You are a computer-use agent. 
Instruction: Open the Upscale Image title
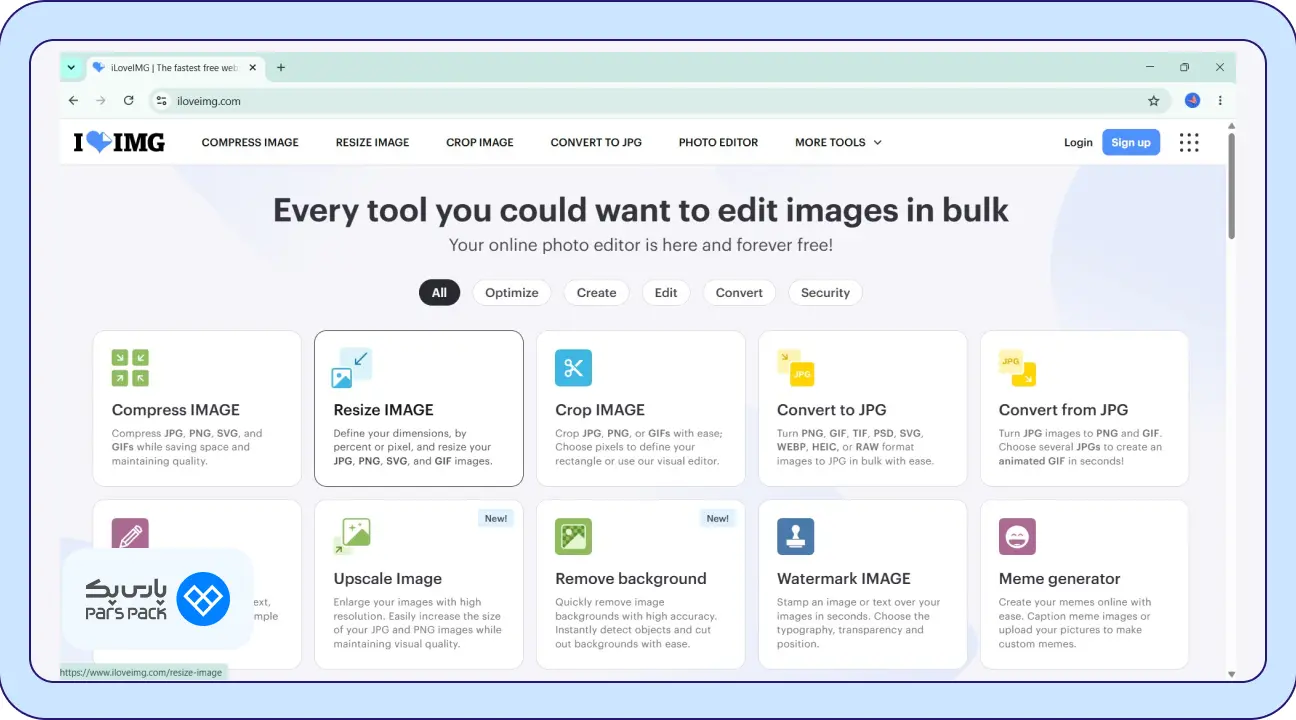(x=388, y=579)
